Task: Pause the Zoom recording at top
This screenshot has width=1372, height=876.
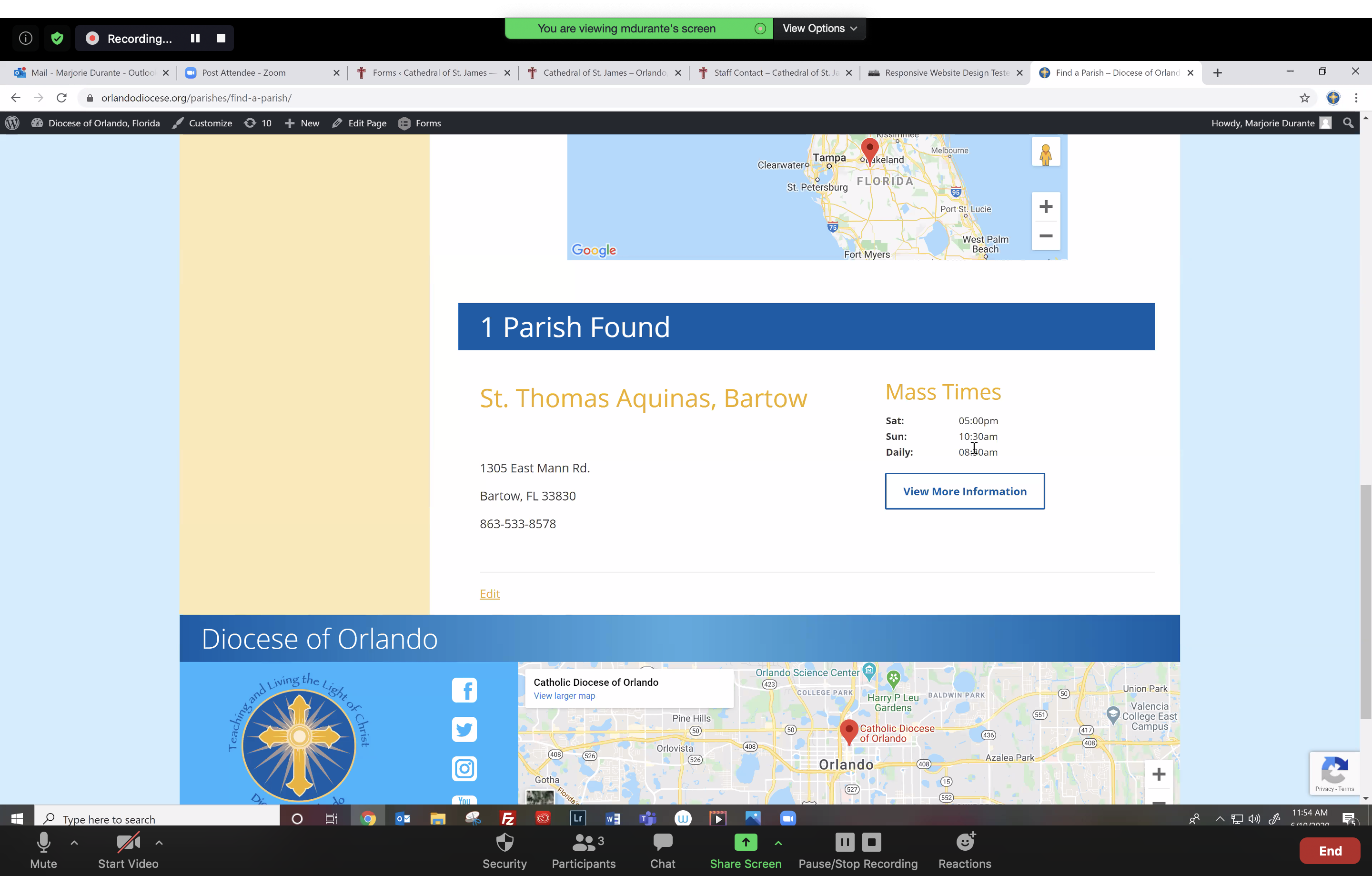Action: tap(195, 38)
